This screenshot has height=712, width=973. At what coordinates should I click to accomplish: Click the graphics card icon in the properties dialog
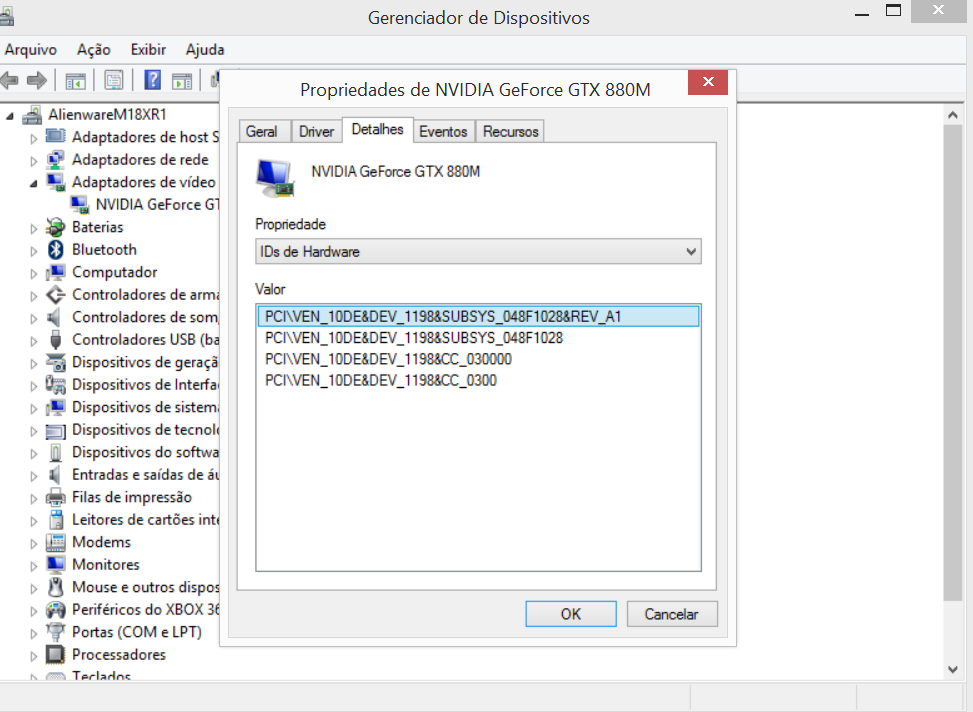coord(274,178)
